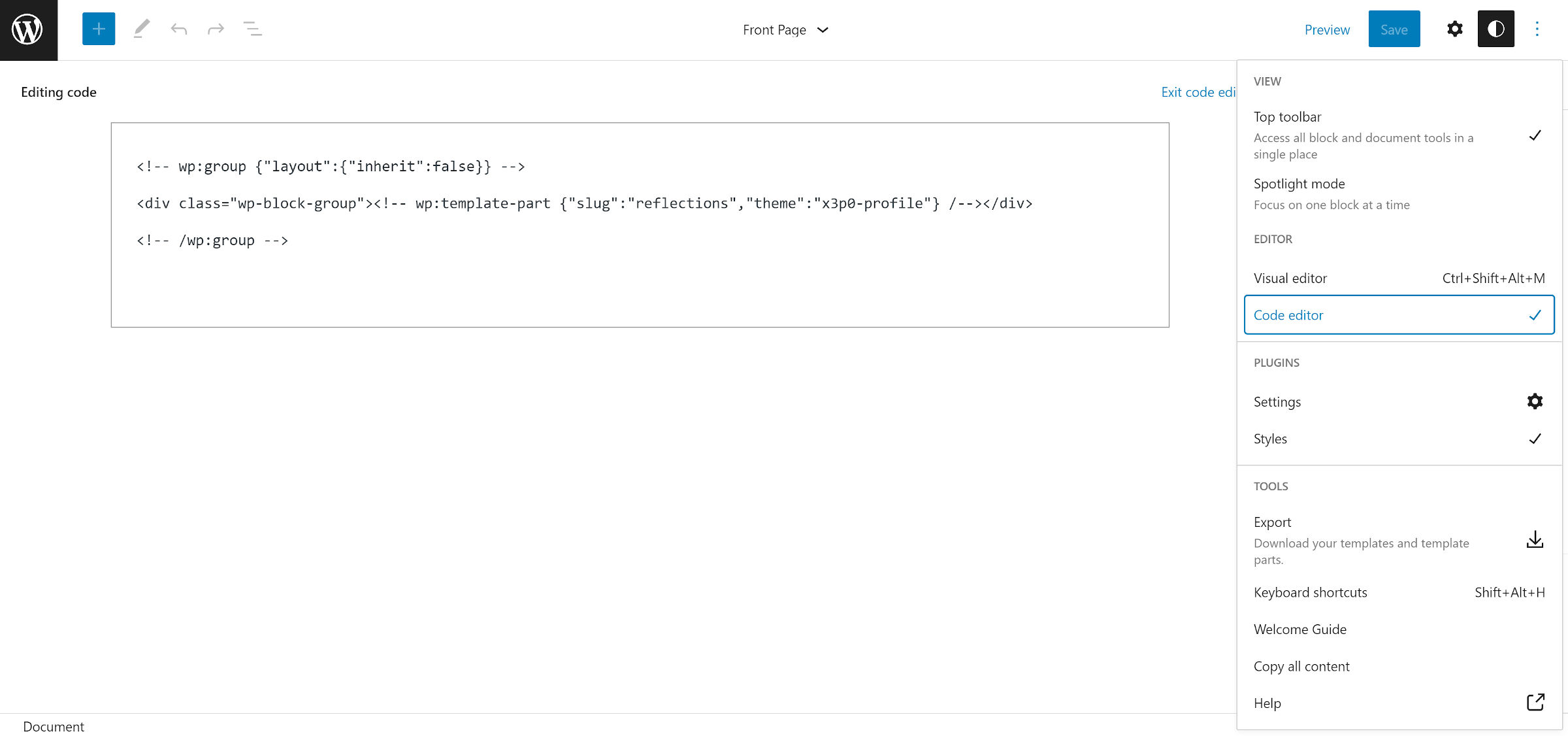Click the Preview link
This screenshot has height=736, width=1568.
tap(1326, 29)
